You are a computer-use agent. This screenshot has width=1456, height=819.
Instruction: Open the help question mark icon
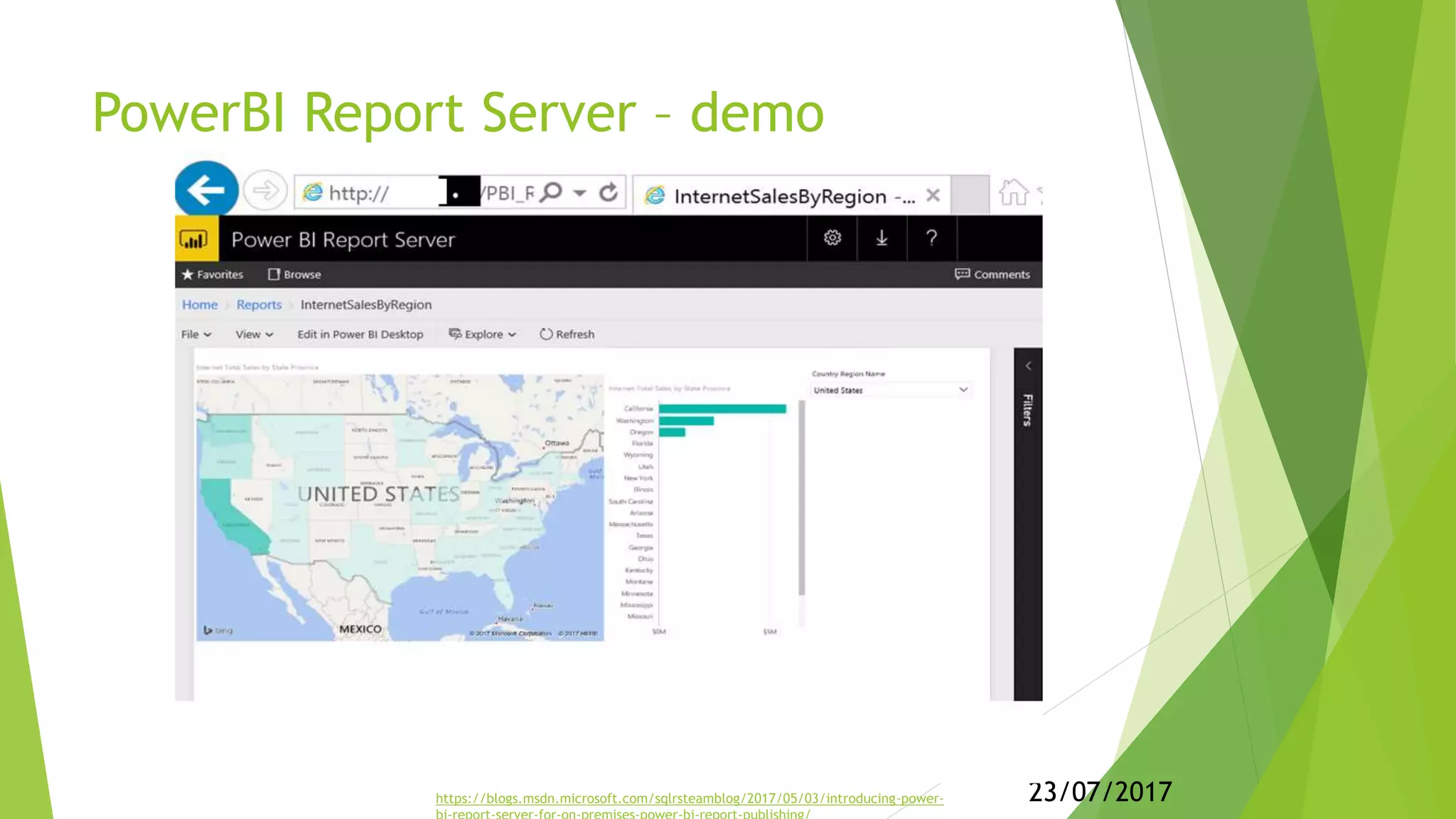pyautogui.click(x=931, y=238)
